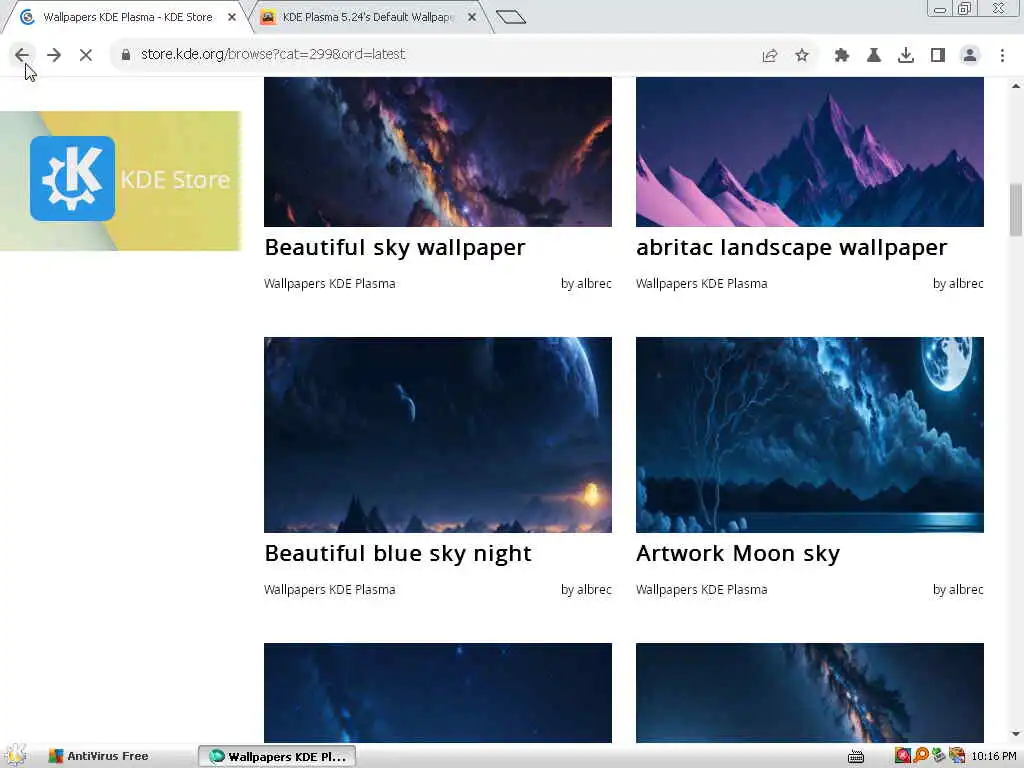The height and width of the screenshot is (768, 1024).
Task: Open the abritac landscape wallpaper thumbnail
Action: point(810,152)
